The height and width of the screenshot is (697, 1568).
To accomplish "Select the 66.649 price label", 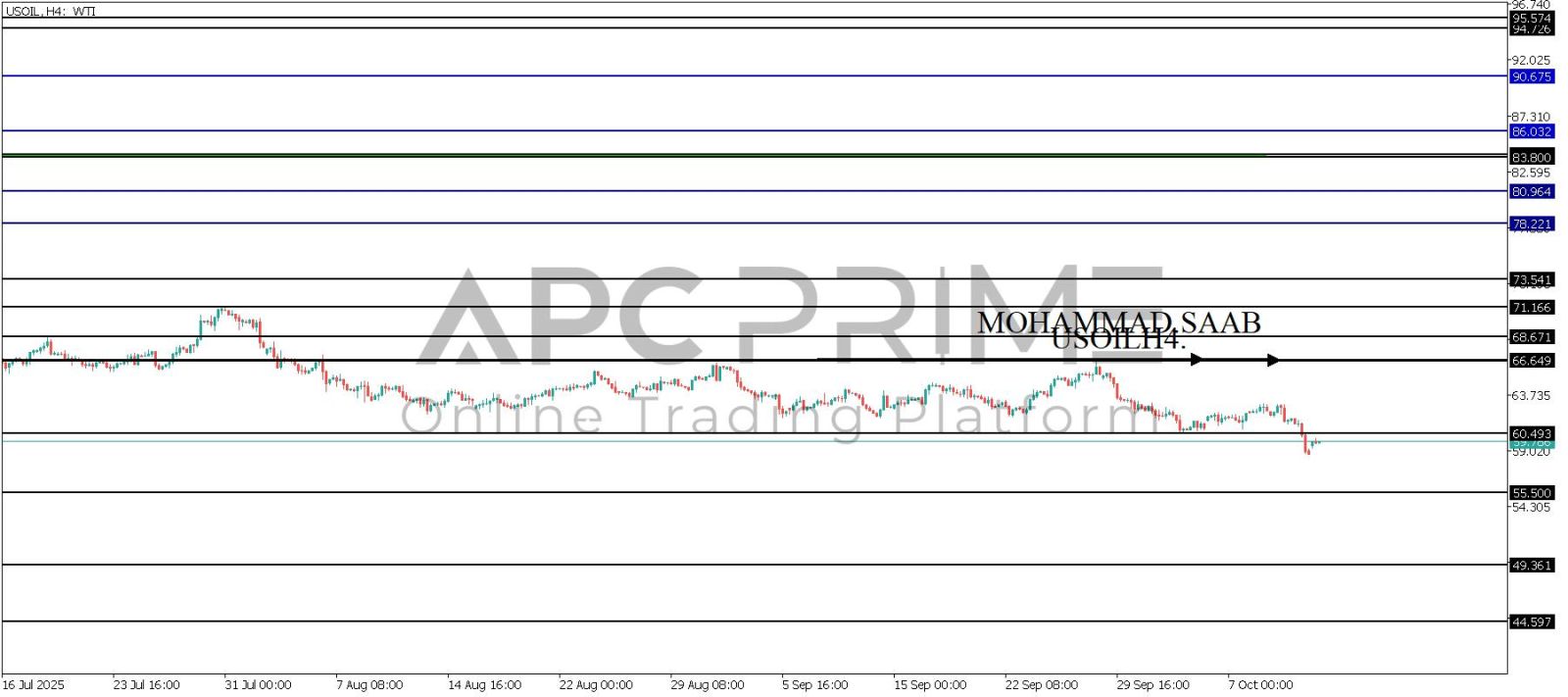I will [x=1531, y=361].
